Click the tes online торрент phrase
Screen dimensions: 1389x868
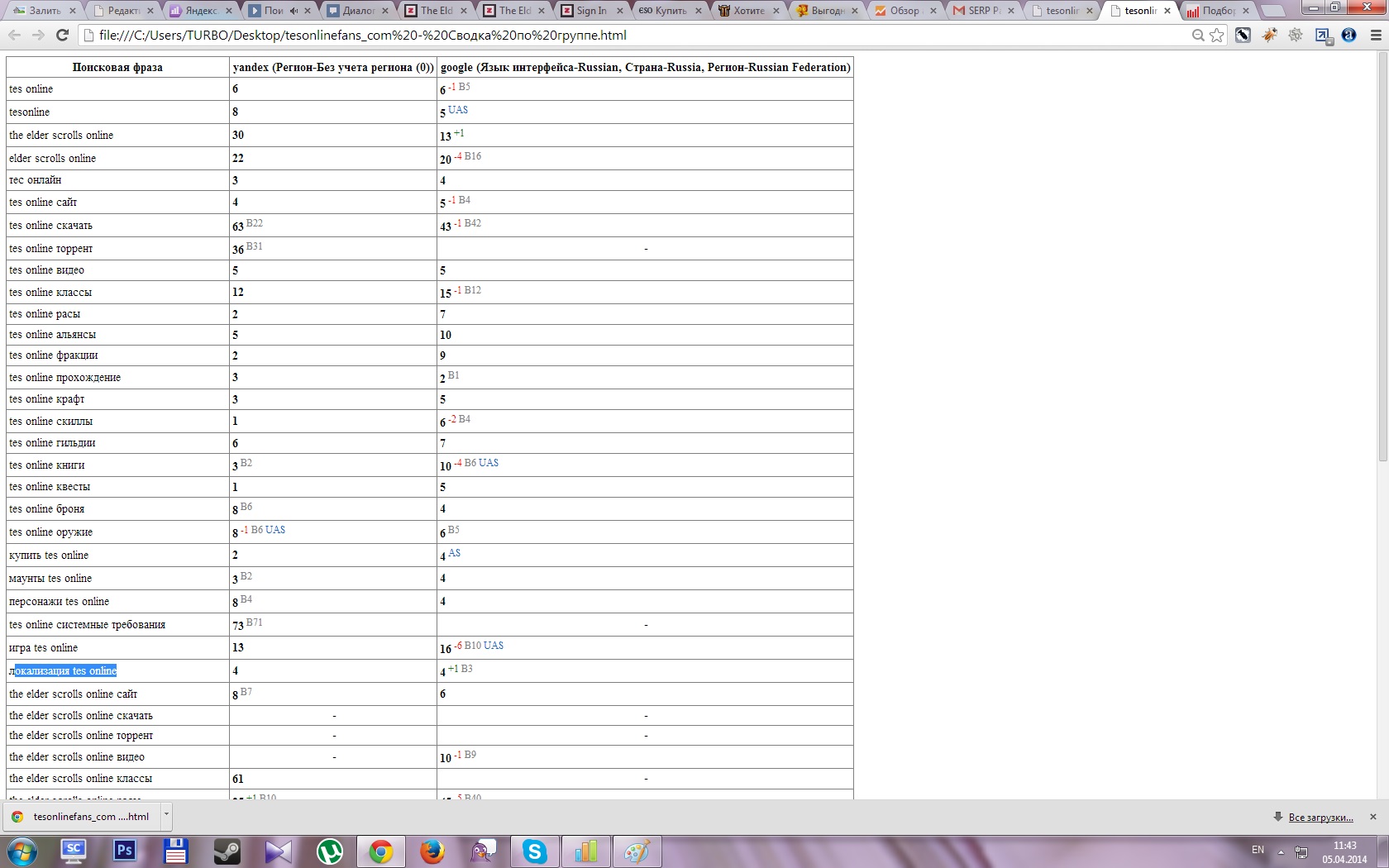coord(50,249)
